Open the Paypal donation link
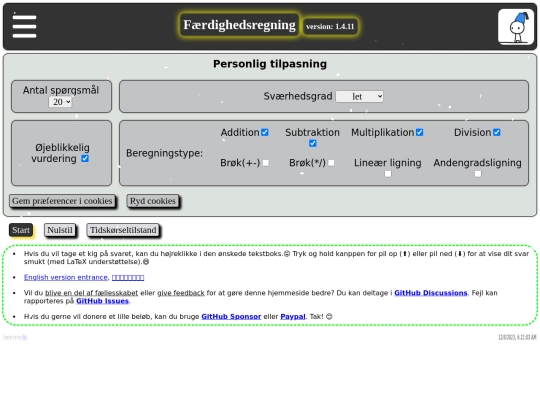Image resolution: width=540 pixels, height=405 pixels. (293, 316)
